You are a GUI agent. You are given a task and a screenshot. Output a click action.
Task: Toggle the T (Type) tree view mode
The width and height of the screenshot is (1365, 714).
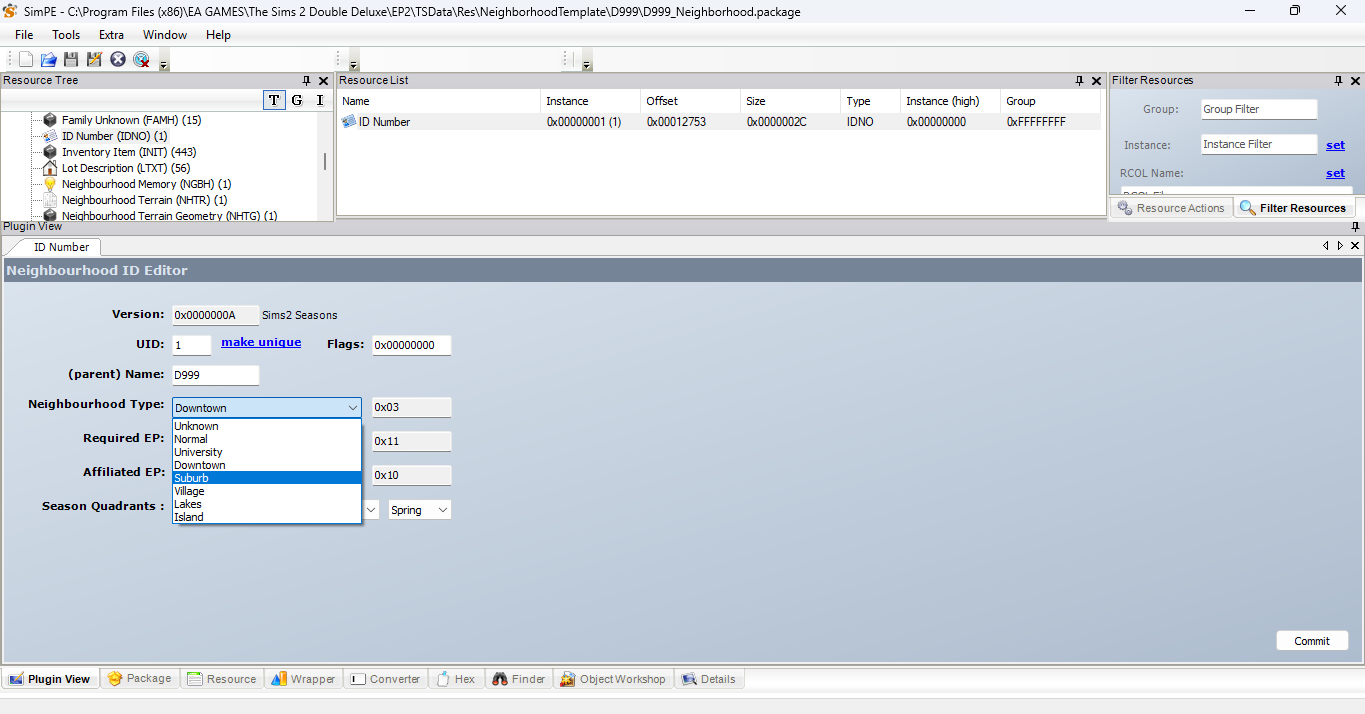pyautogui.click(x=274, y=100)
